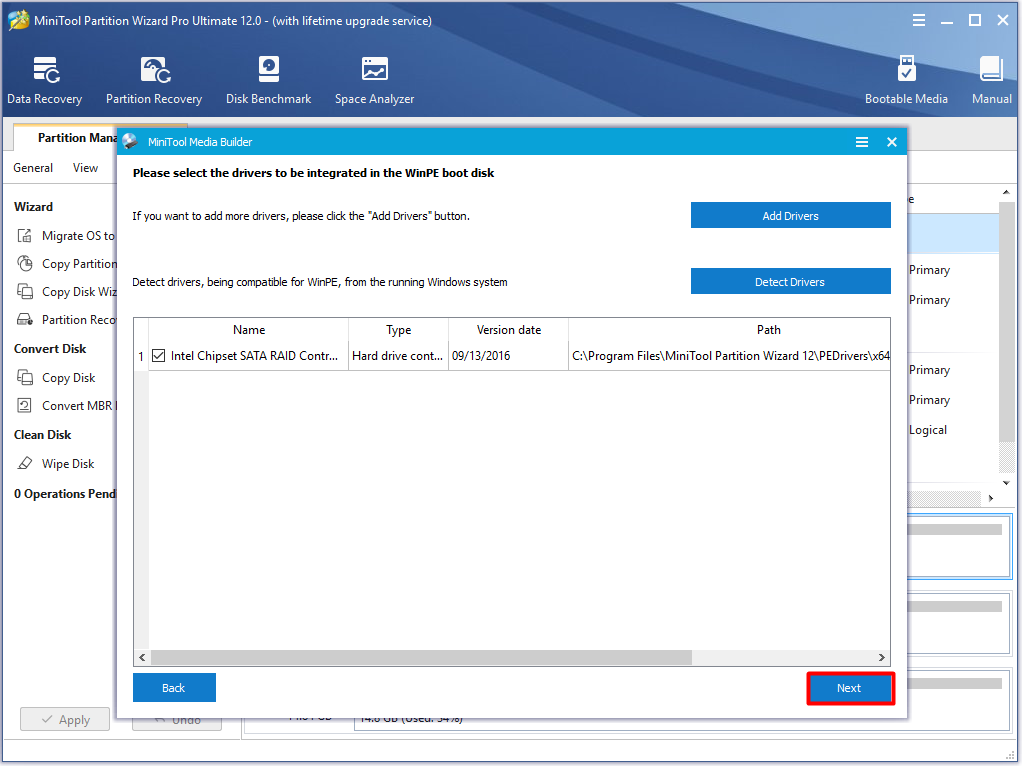Open the Manual
The width and height of the screenshot is (1022, 766).
[991, 81]
